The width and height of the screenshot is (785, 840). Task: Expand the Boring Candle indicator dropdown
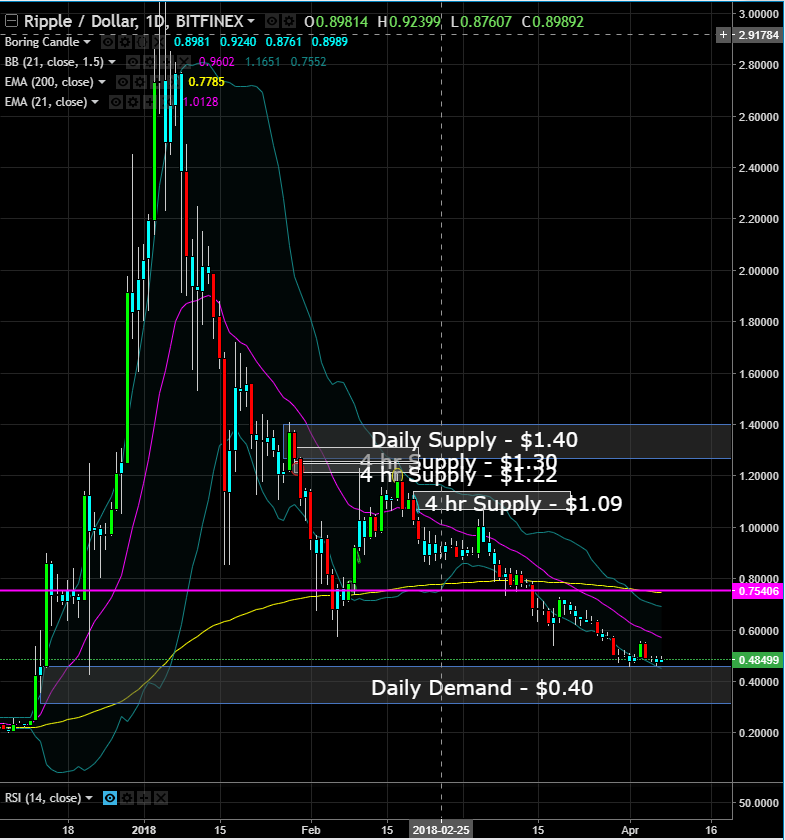87,42
